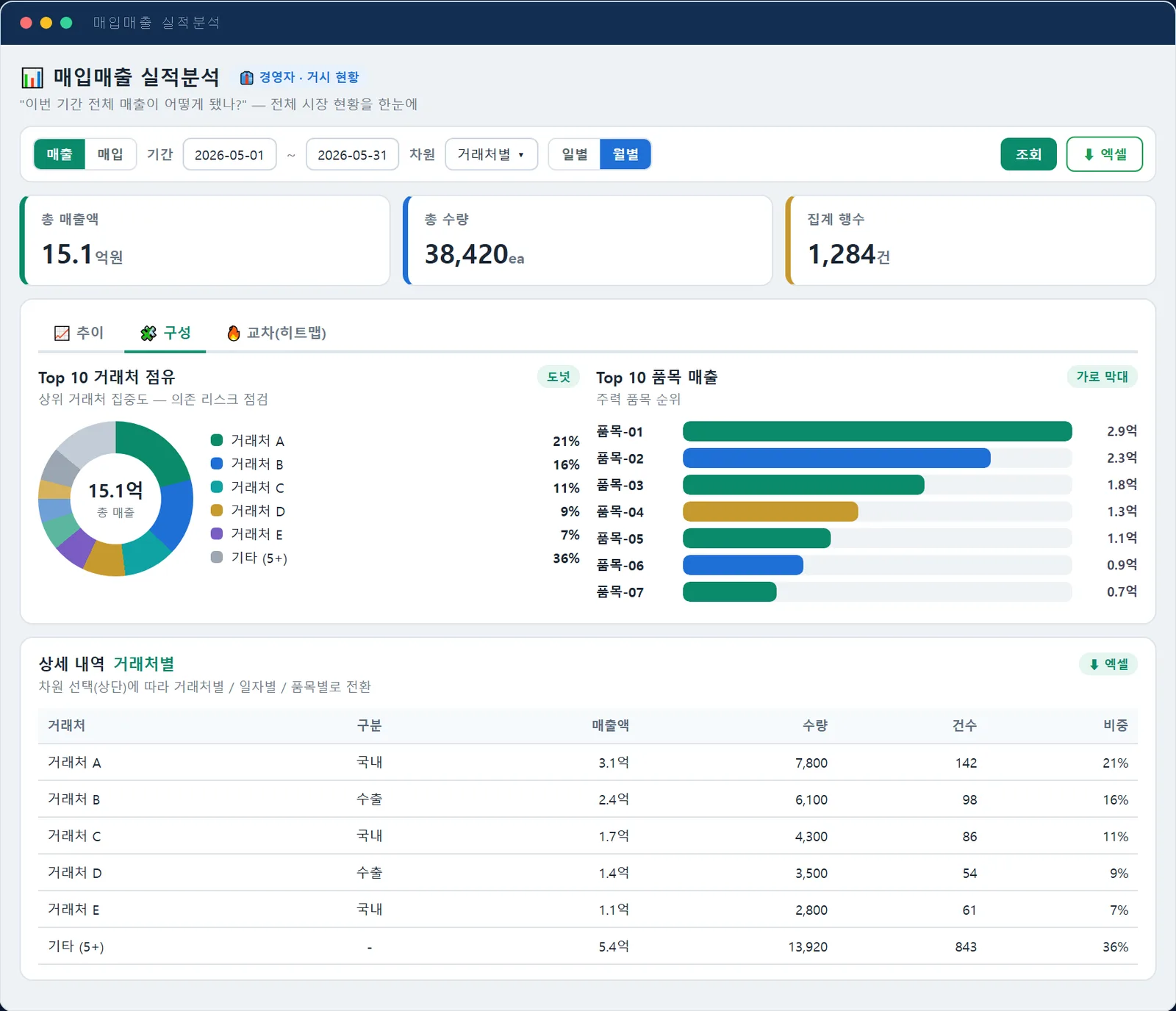Choose the 일별 period toggle
The height and width of the screenshot is (1011, 1176).
point(575,154)
